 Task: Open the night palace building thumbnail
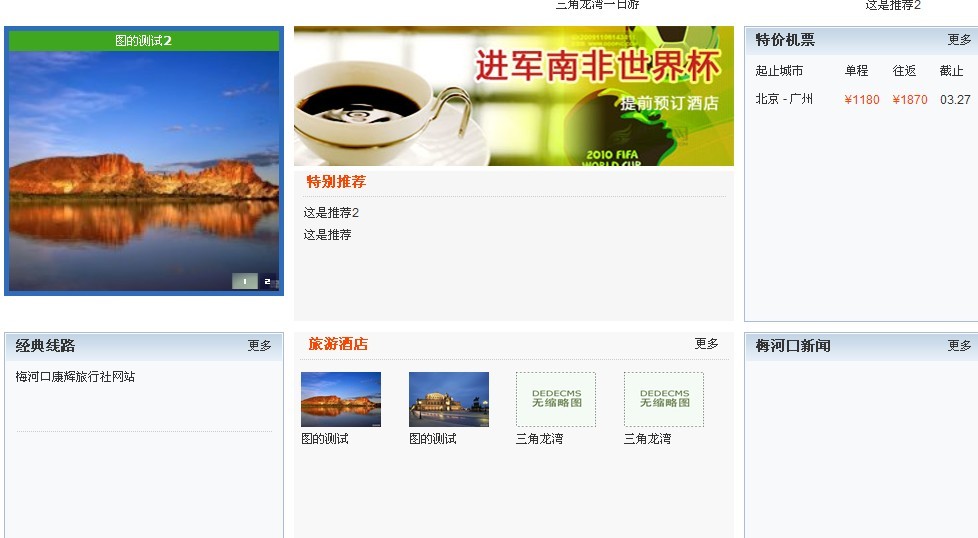tap(449, 400)
